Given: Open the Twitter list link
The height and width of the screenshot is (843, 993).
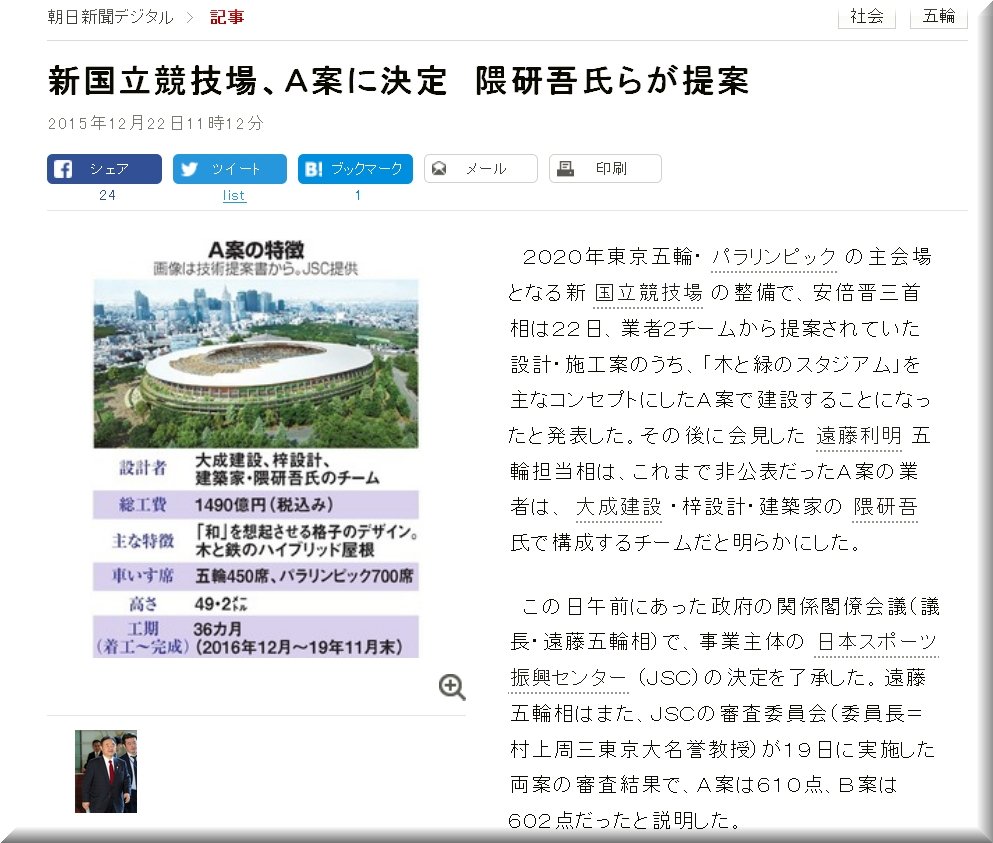Looking at the screenshot, I should click(234, 196).
